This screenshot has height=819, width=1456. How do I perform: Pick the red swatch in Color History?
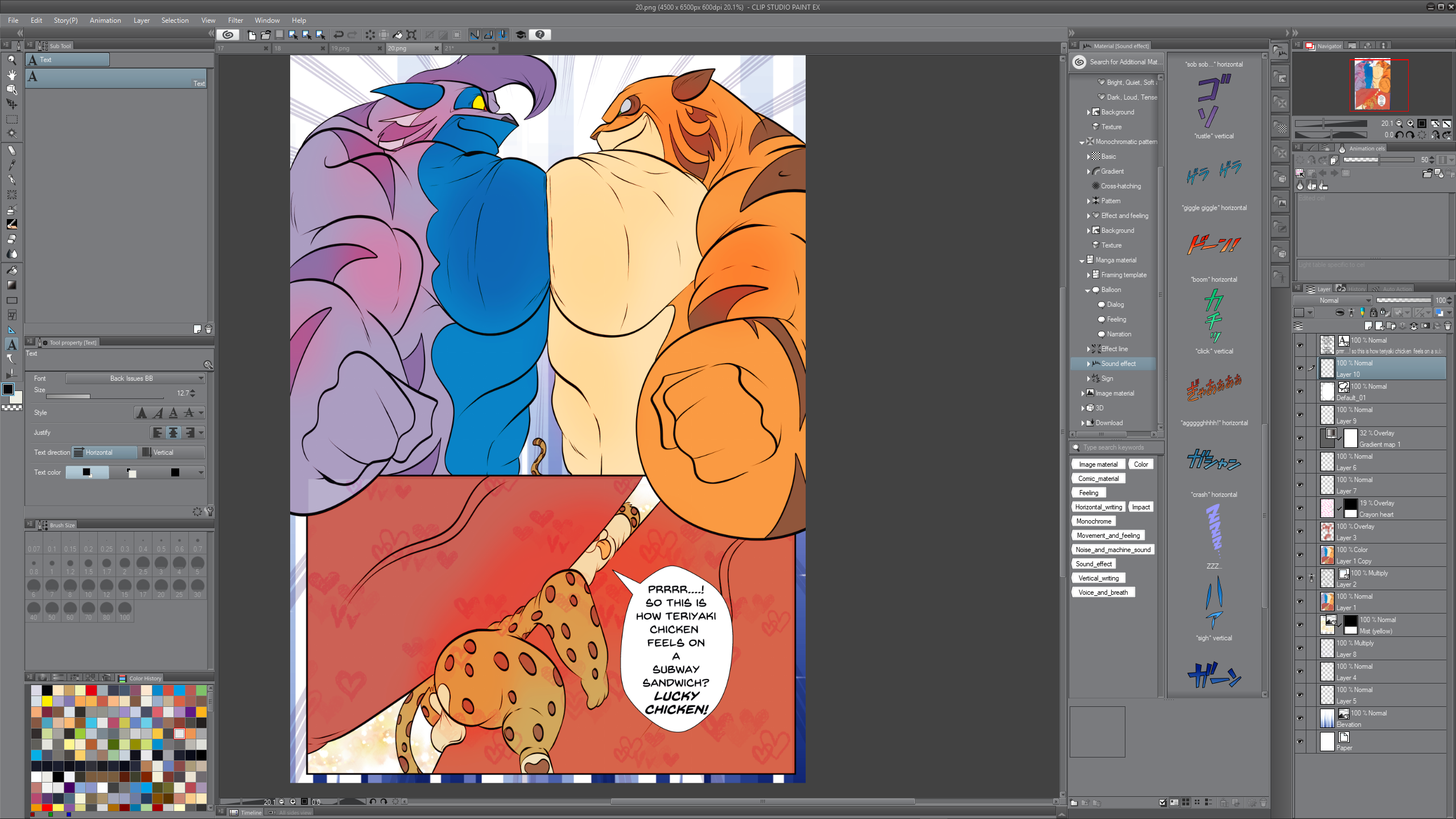tap(91, 690)
